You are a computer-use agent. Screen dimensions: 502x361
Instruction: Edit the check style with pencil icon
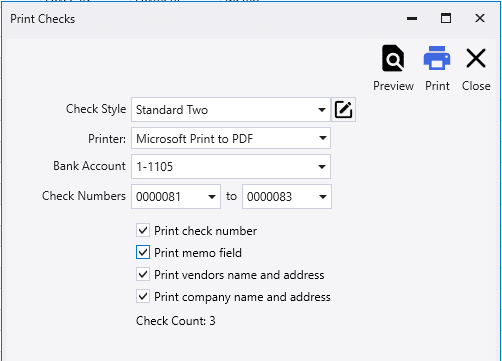343,110
